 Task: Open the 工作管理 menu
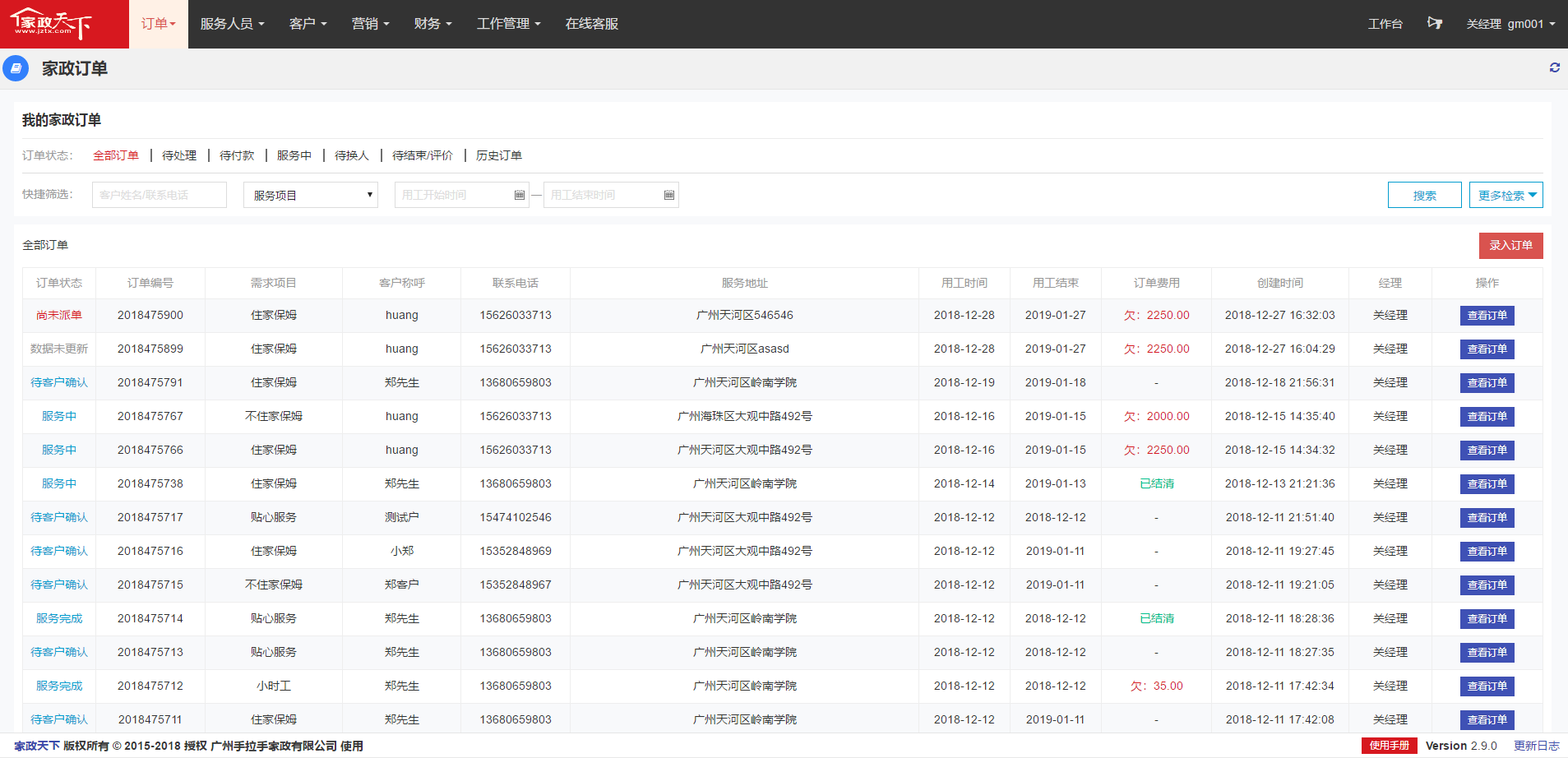click(508, 24)
